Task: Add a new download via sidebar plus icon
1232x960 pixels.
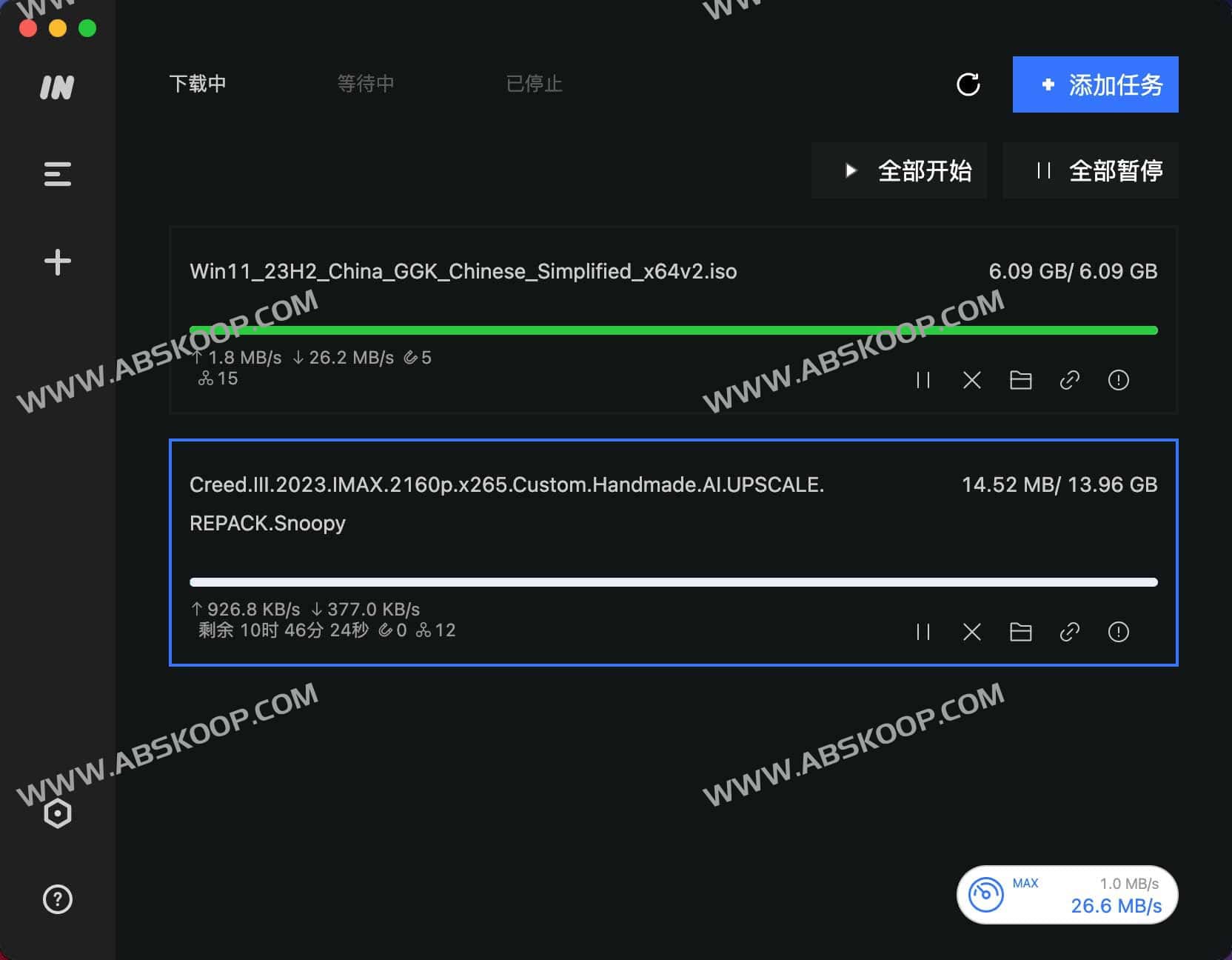Action: [x=57, y=261]
